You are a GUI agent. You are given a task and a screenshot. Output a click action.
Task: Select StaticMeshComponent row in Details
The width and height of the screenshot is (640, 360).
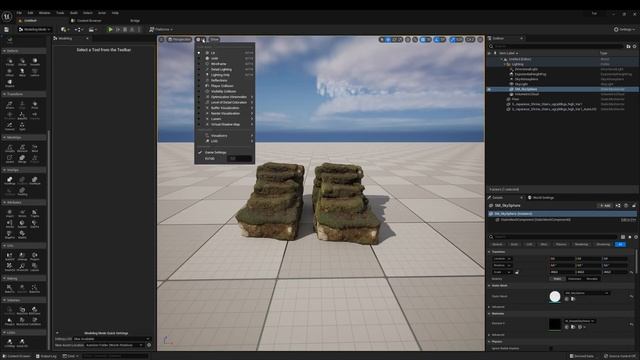pyautogui.click(x=563, y=220)
